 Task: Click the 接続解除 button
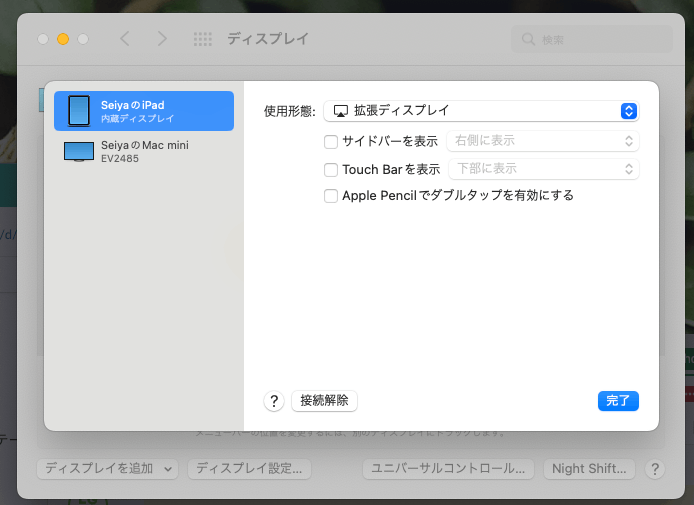324,401
